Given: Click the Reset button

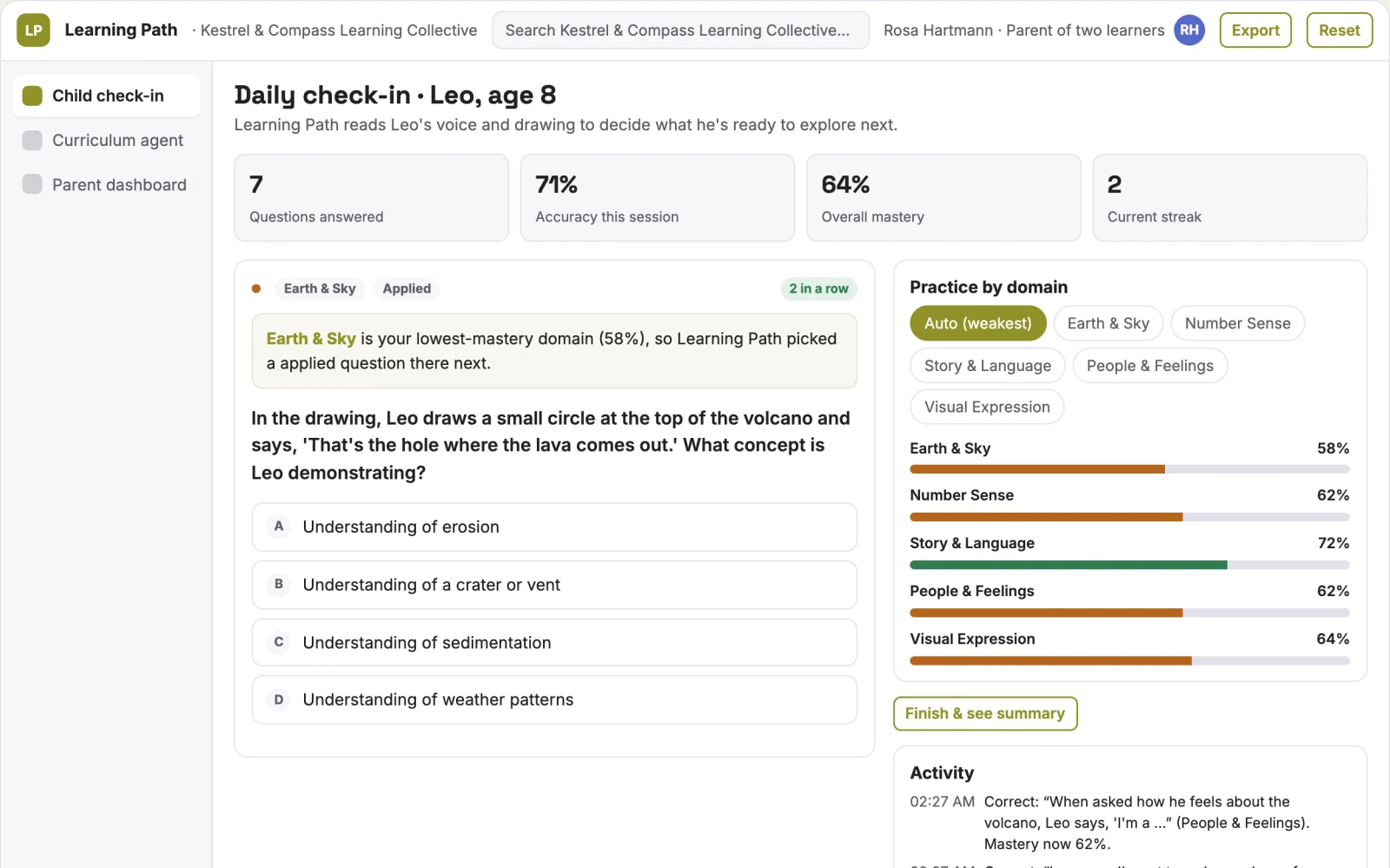Looking at the screenshot, I should pyautogui.click(x=1339, y=30).
